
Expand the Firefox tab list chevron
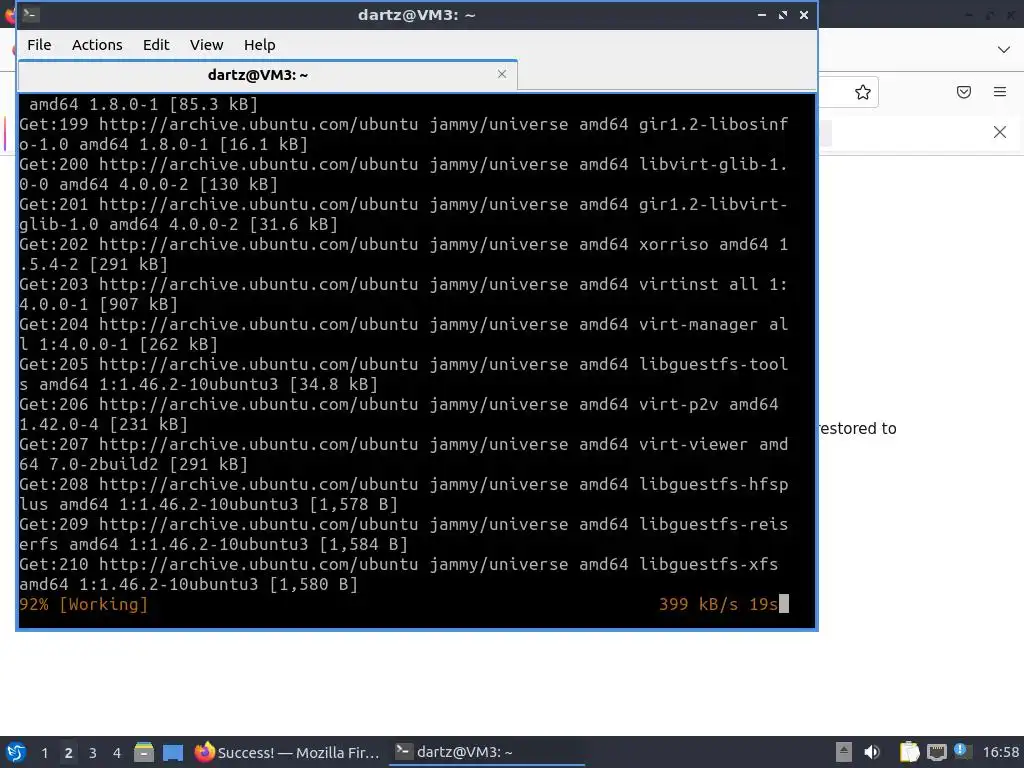1004,50
